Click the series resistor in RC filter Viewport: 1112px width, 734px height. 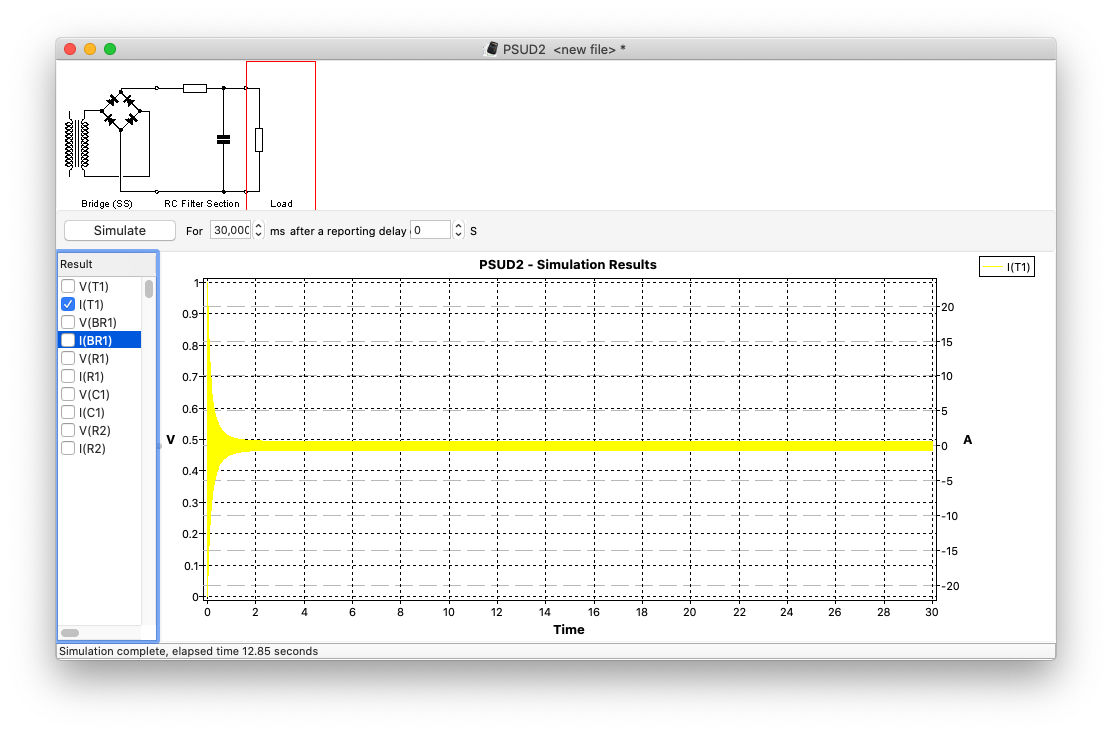pyautogui.click(x=195, y=89)
